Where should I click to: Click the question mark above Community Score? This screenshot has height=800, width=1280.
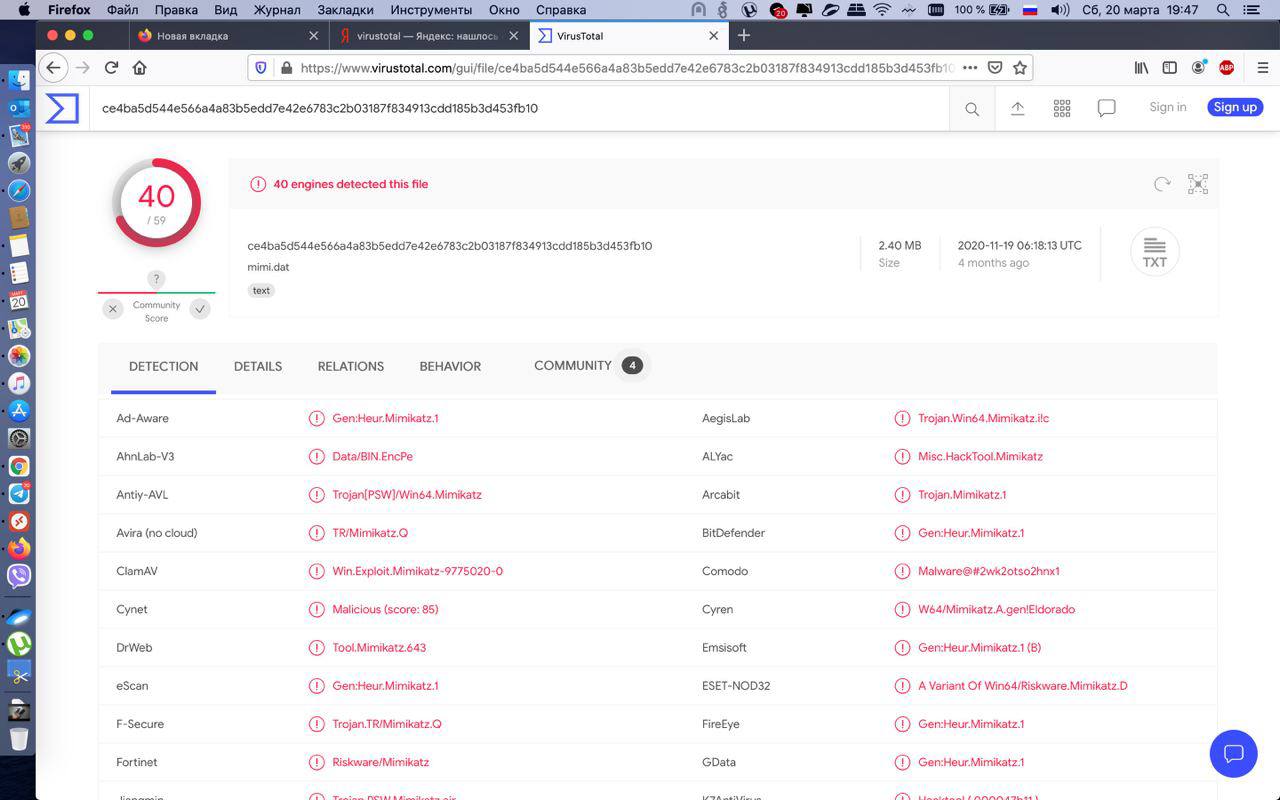point(156,279)
